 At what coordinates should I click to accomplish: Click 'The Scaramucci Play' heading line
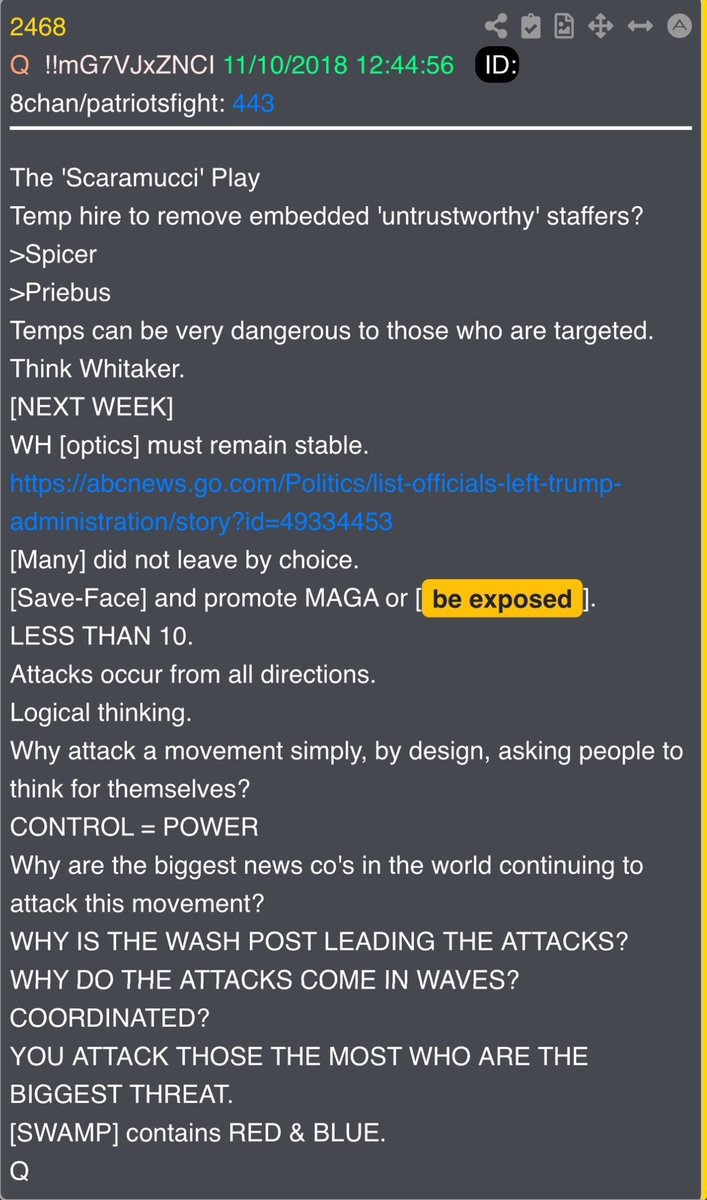coord(135,179)
